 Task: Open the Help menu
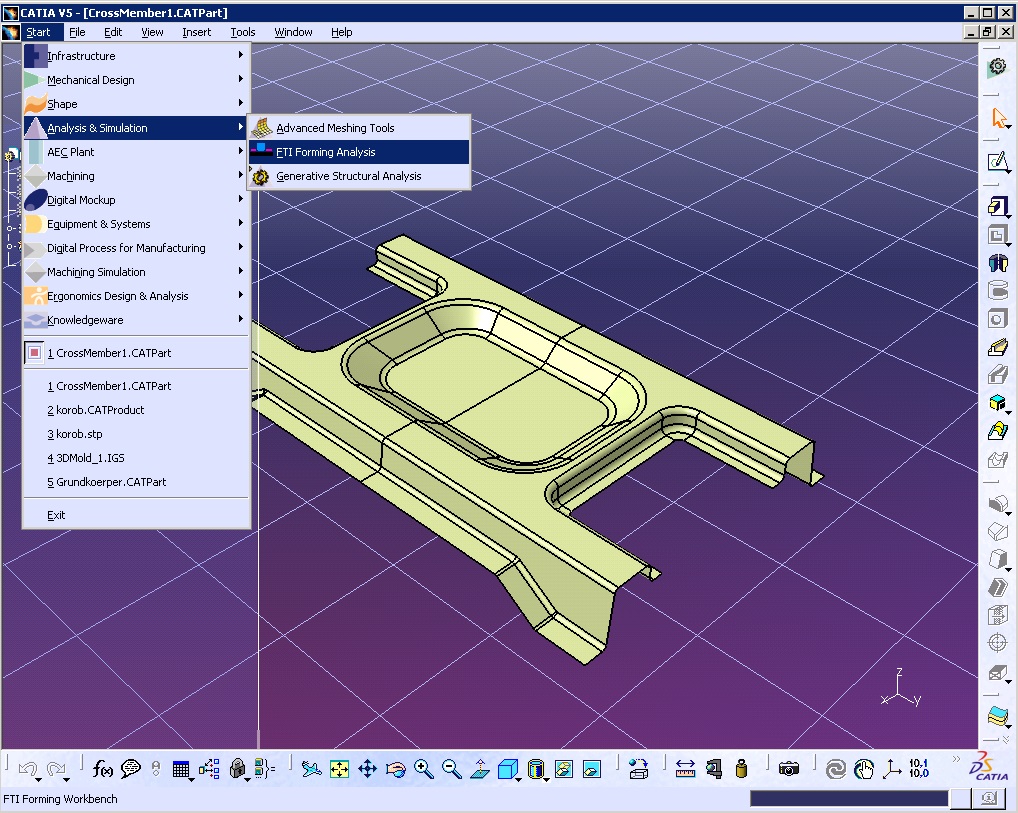pos(341,32)
